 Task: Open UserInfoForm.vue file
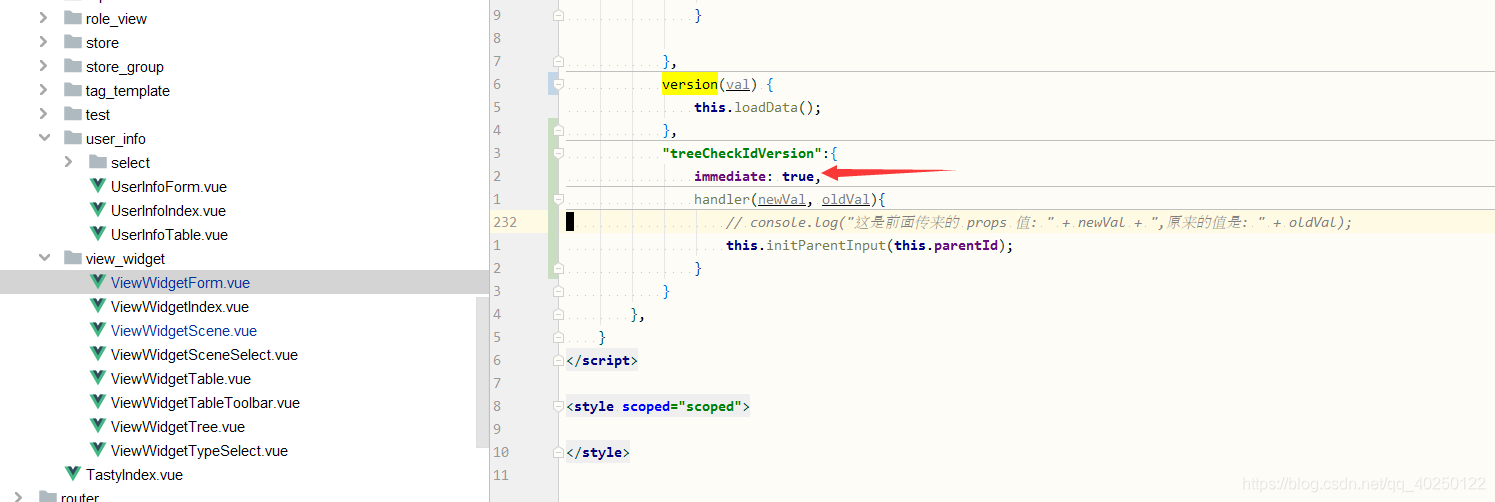pos(168,186)
